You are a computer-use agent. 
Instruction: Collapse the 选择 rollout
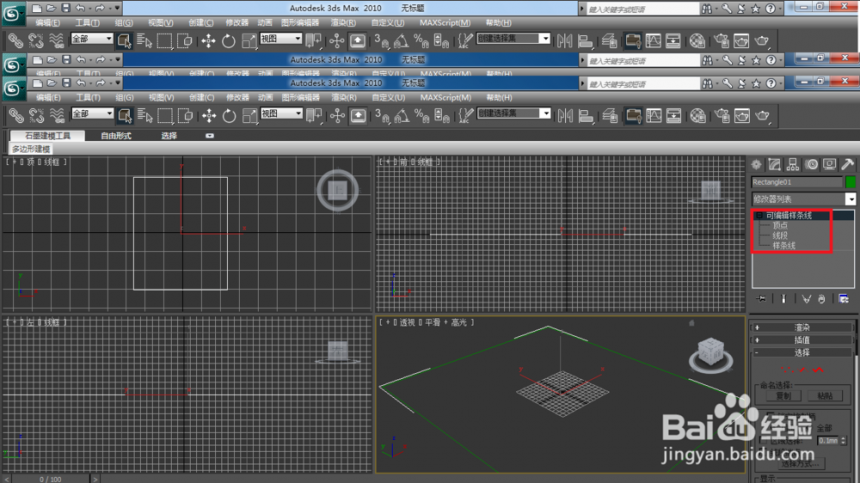(x=802, y=353)
